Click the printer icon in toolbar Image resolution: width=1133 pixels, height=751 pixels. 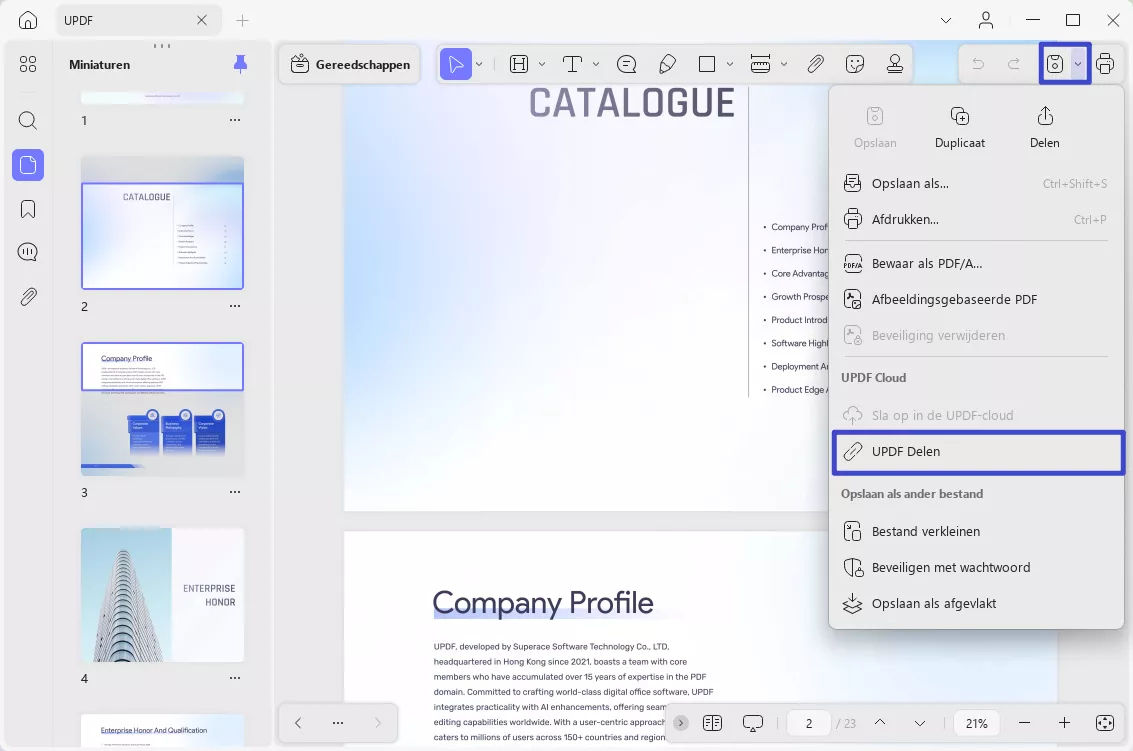pos(1105,64)
